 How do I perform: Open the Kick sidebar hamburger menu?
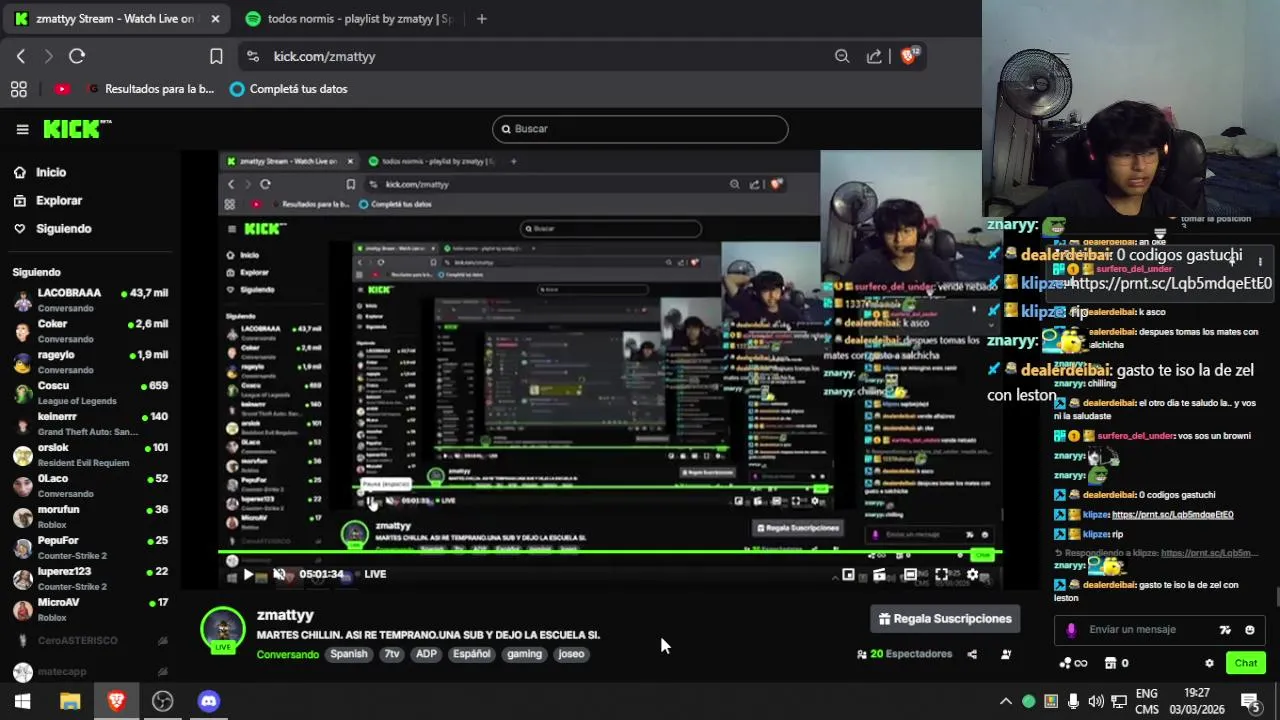(x=22, y=129)
